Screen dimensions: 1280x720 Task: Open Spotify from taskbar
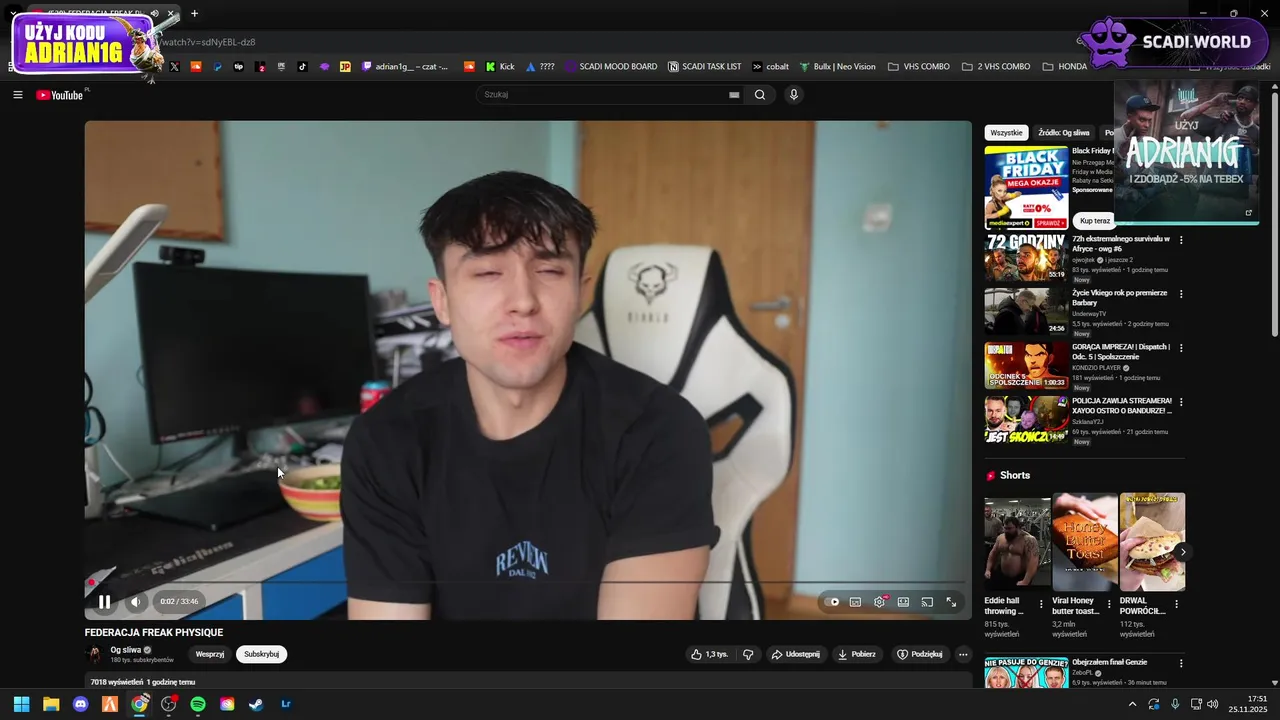pos(198,704)
